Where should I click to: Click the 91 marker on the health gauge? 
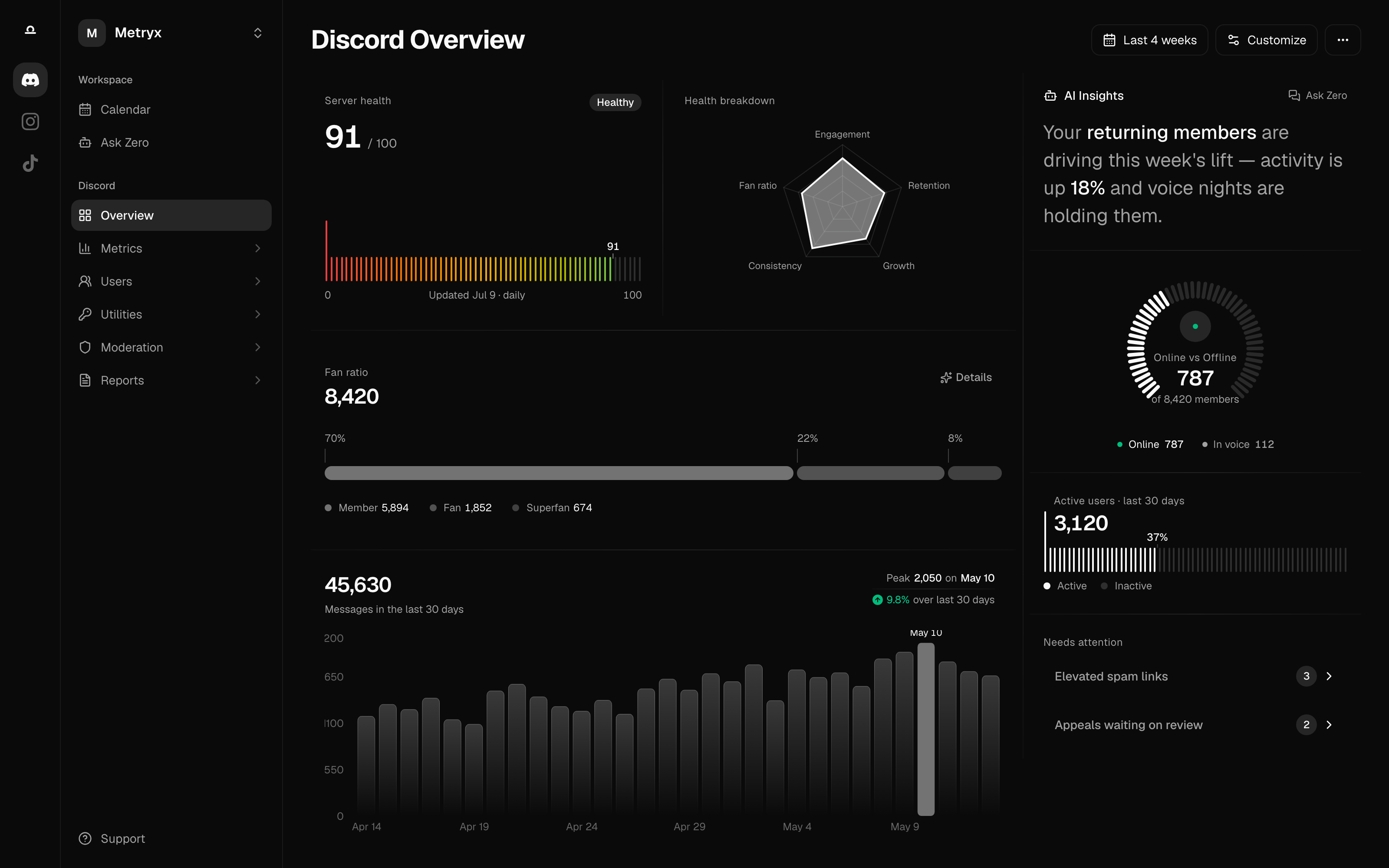pos(613,246)
